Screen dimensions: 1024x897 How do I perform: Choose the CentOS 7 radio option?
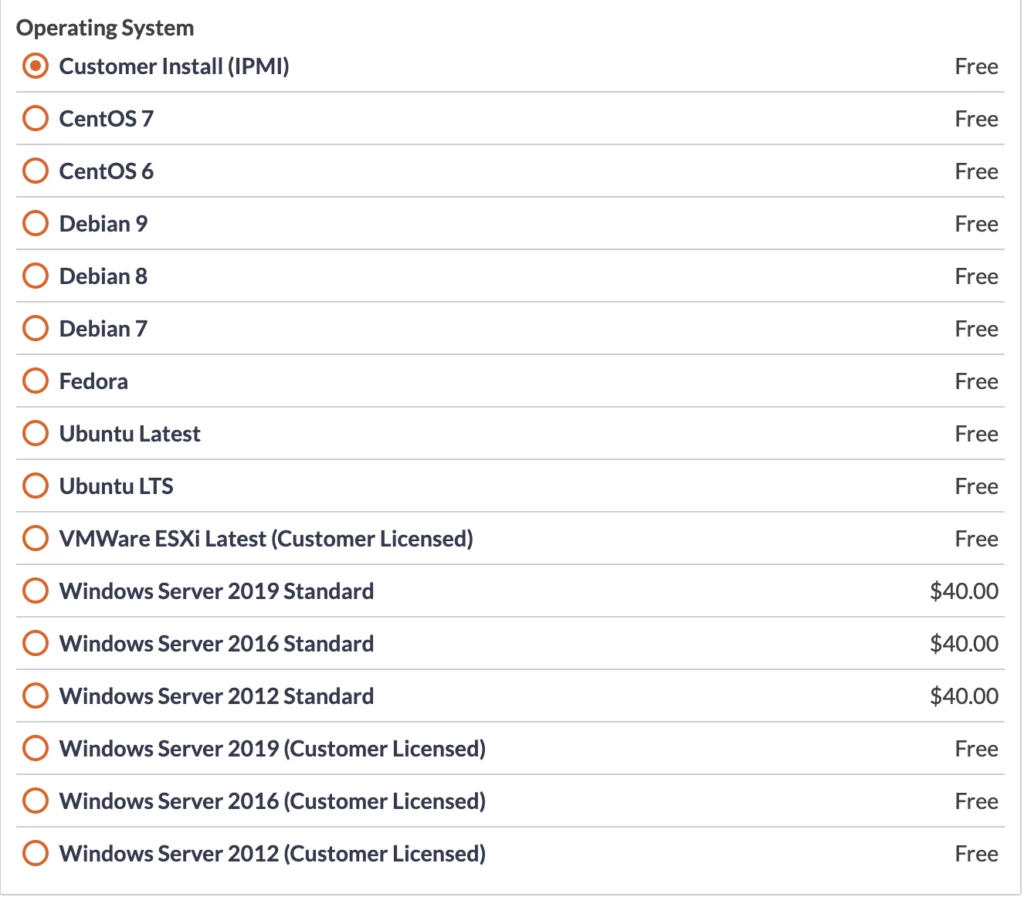35,119
